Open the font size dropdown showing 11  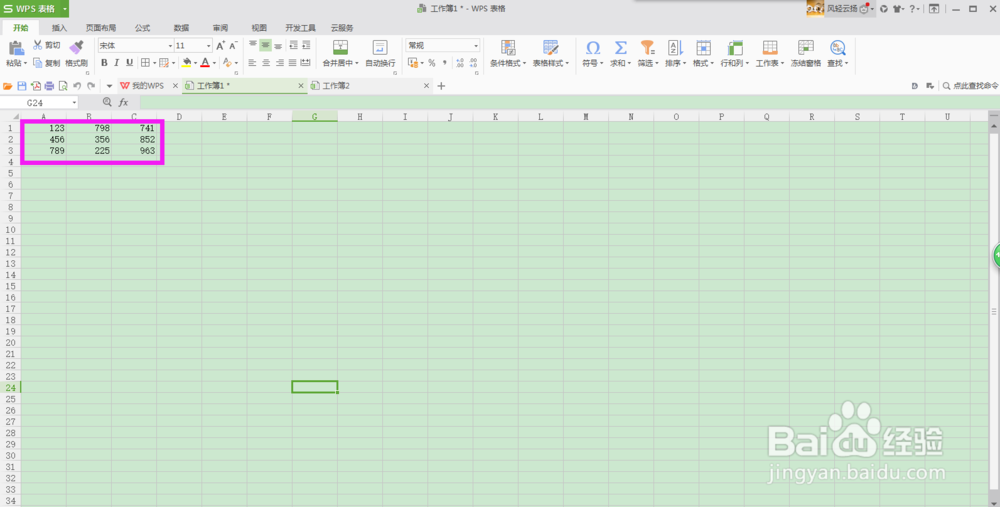pos(209,45)
